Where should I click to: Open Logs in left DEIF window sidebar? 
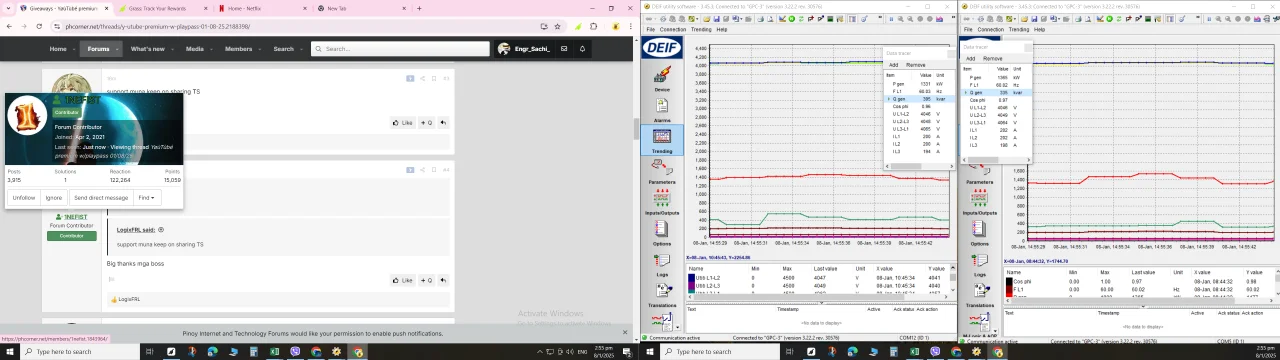point(662,264)
